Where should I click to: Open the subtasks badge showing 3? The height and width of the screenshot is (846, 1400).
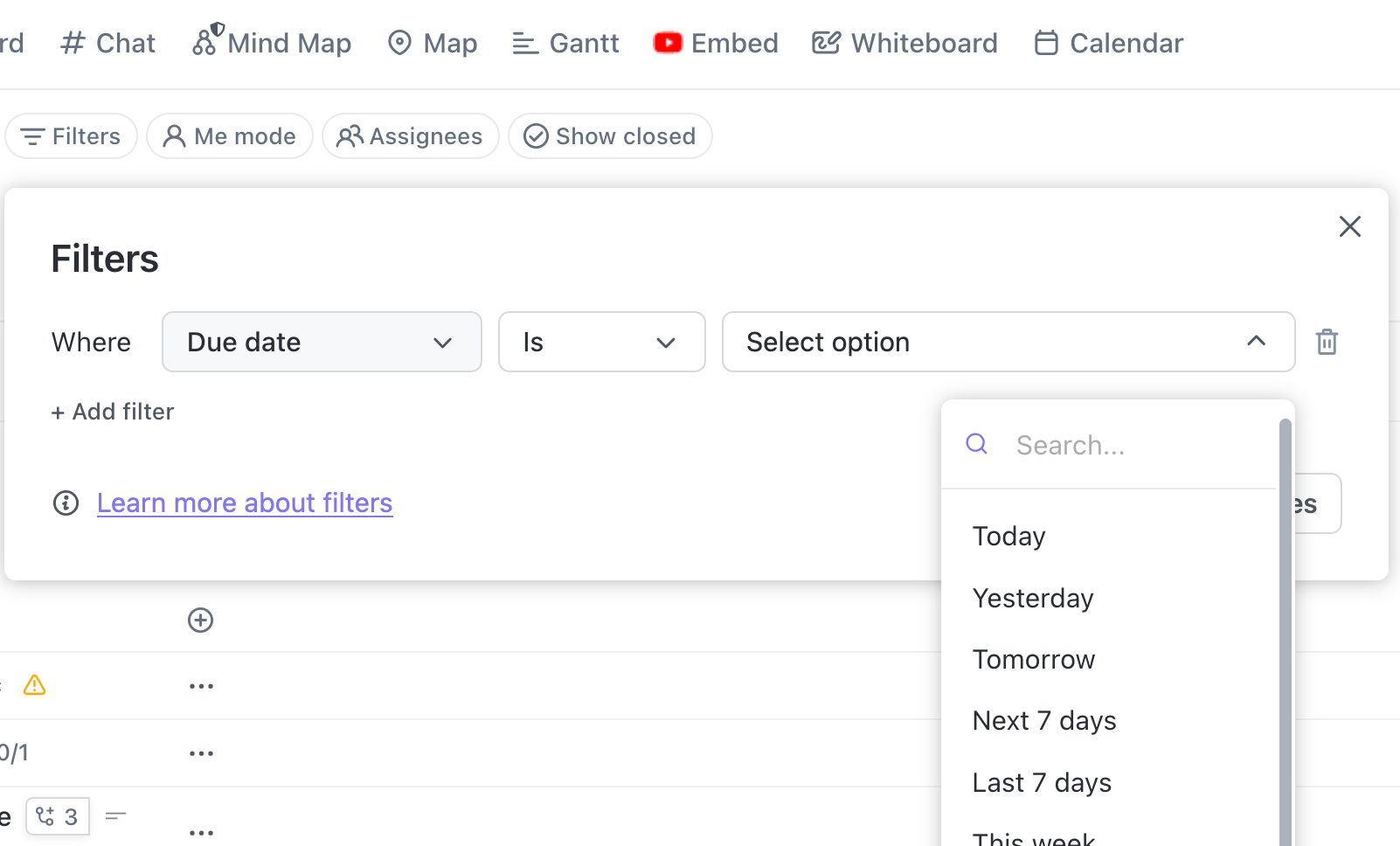pos(58,816)
